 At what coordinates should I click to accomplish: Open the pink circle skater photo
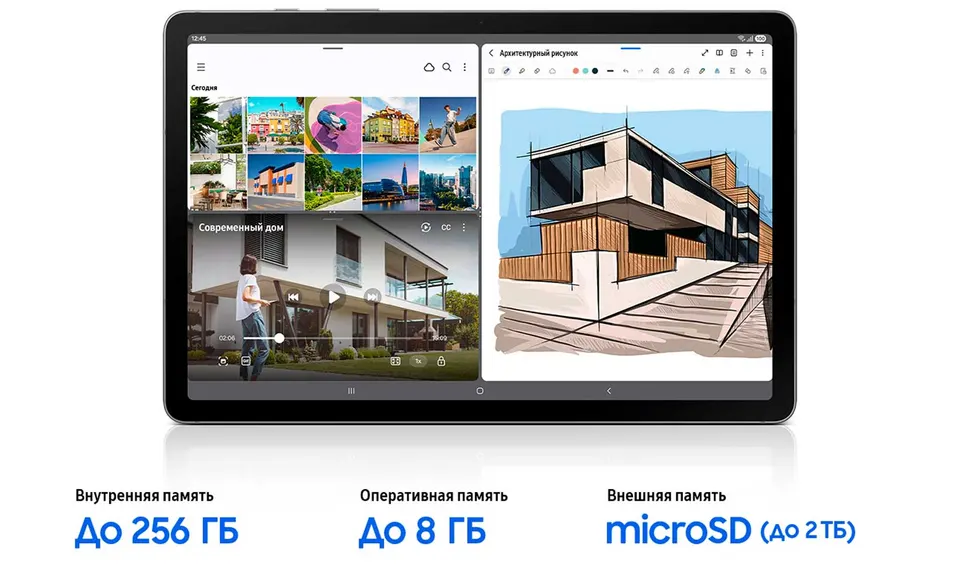coord(333,125)
